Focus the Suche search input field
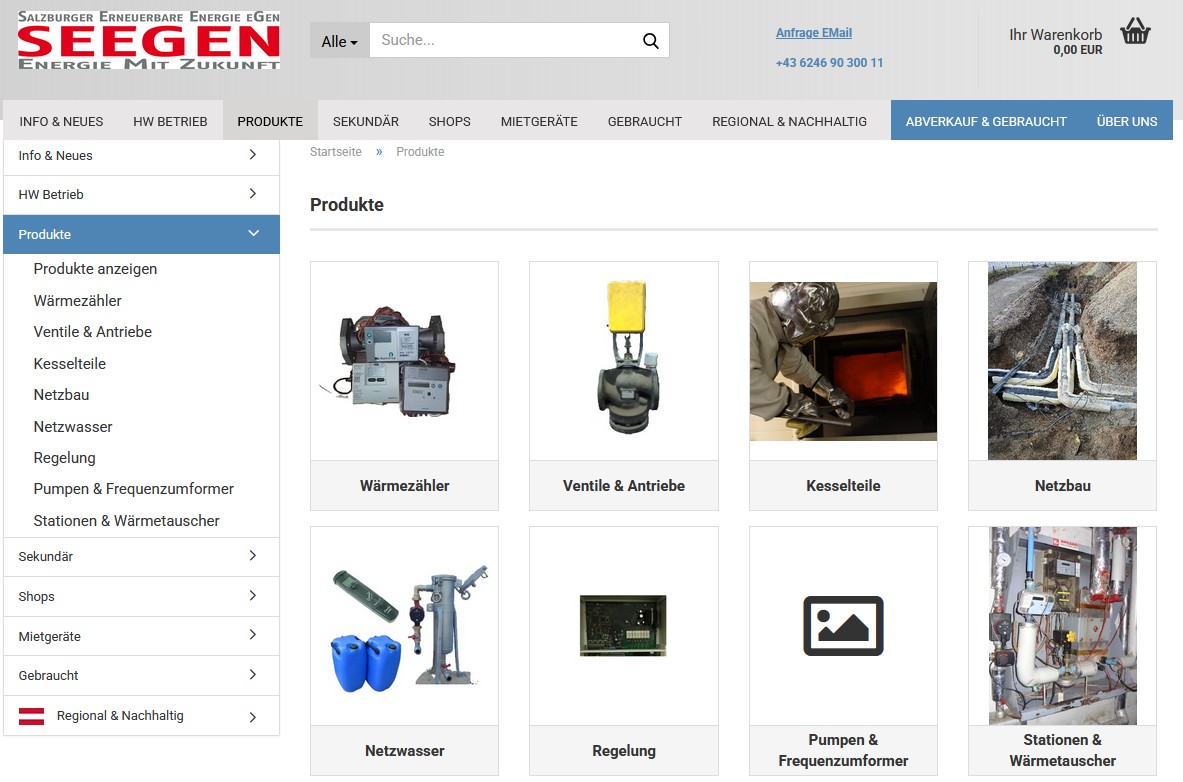 [x=500, y=41]
